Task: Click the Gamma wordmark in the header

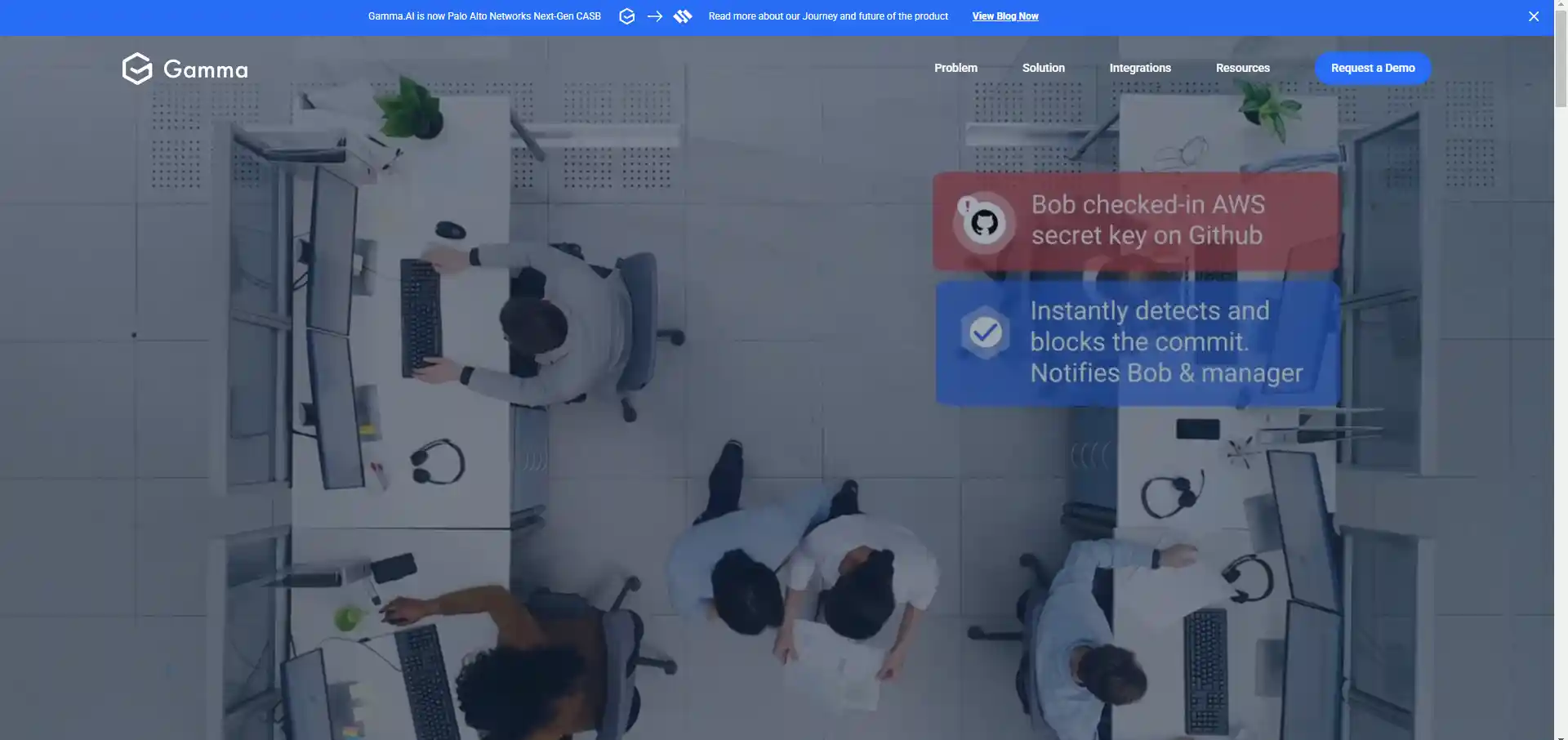Action: click(206, 69)
